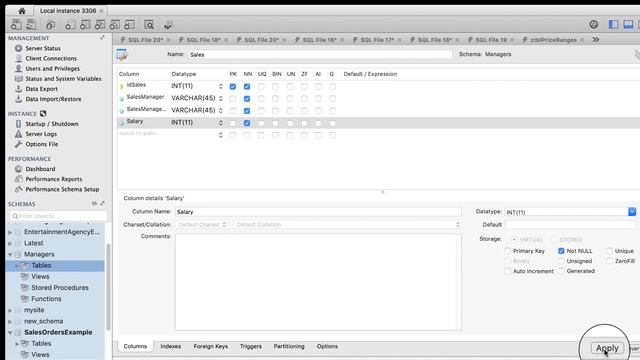Create a new schema toolbar icon
Viewport: 640px width, 360px height.
point(70,25)
